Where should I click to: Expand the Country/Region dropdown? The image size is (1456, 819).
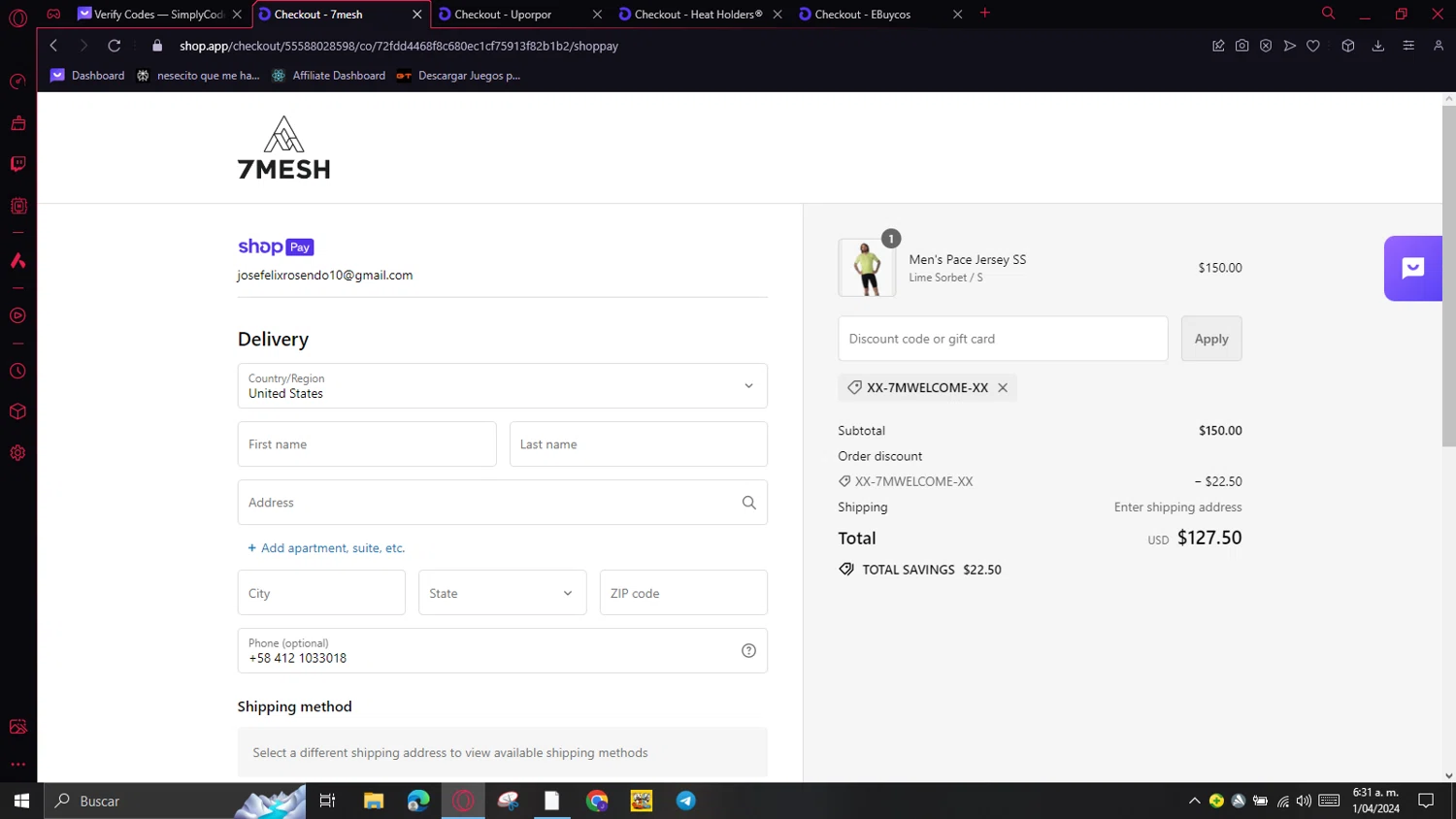pyautogui.click(x=503, y=386)
